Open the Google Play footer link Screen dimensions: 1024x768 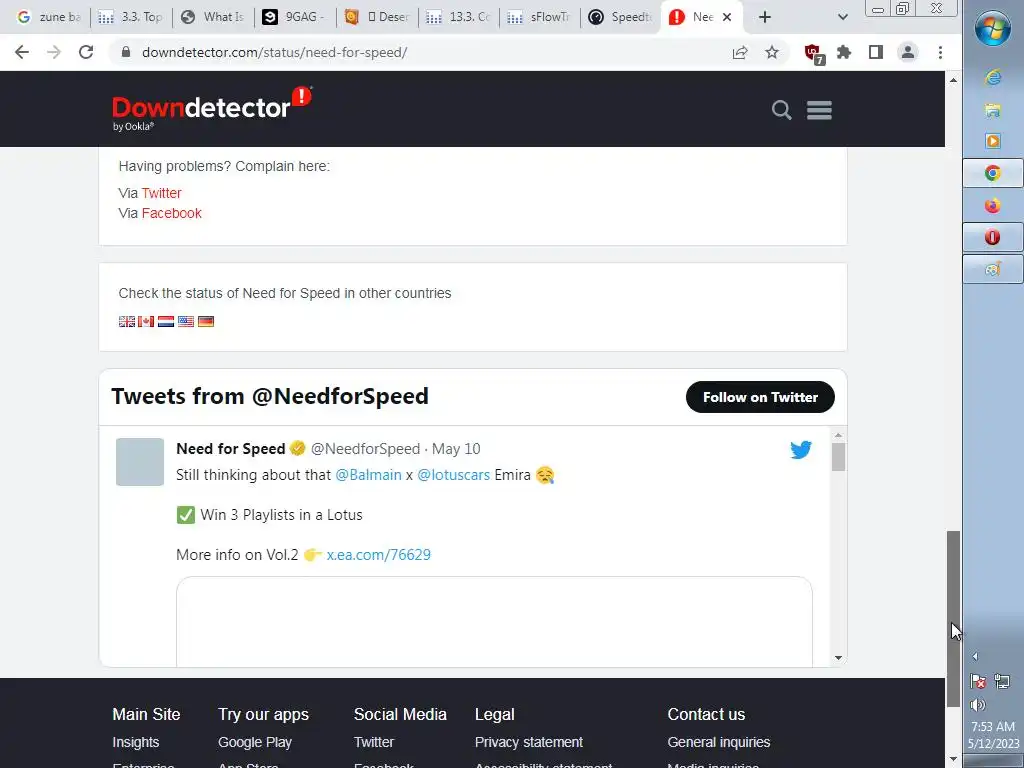[x=255, y=743]
